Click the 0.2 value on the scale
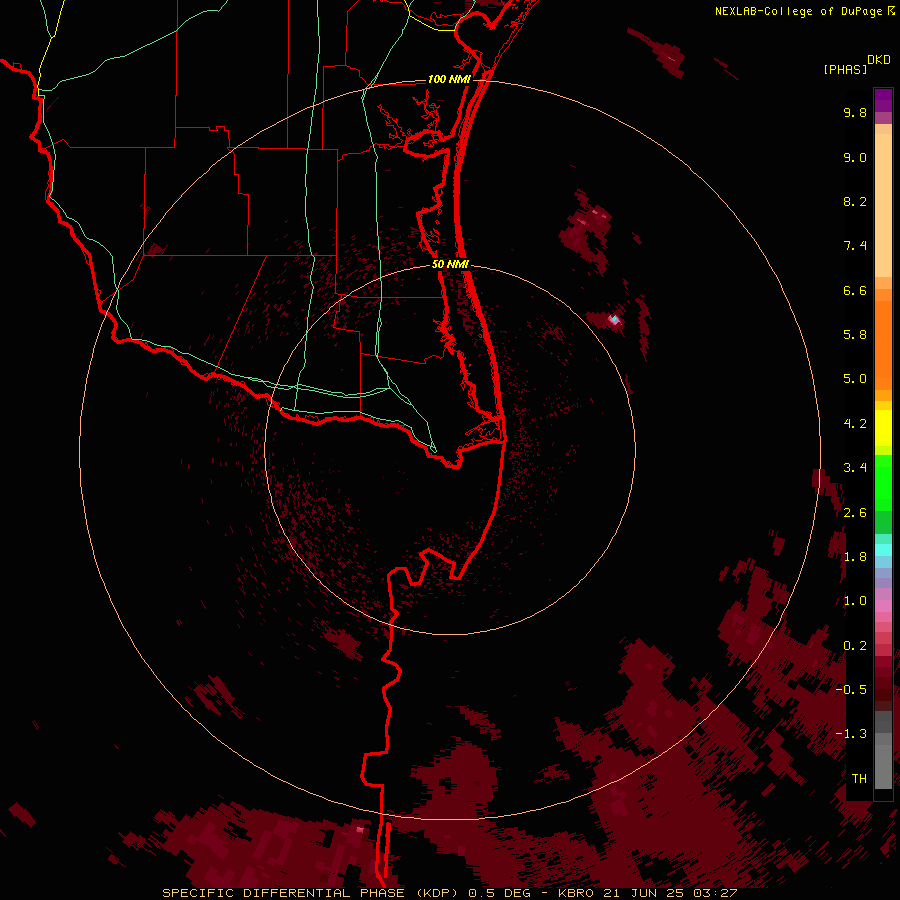 point(855,646)
